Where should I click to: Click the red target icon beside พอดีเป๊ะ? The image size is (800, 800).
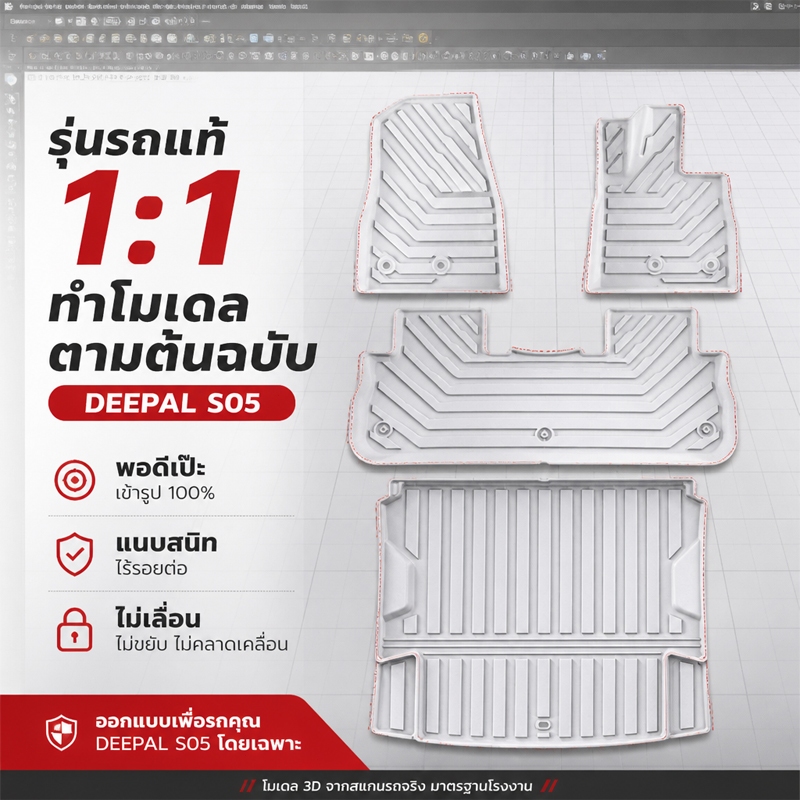click(x=74, y=480)
